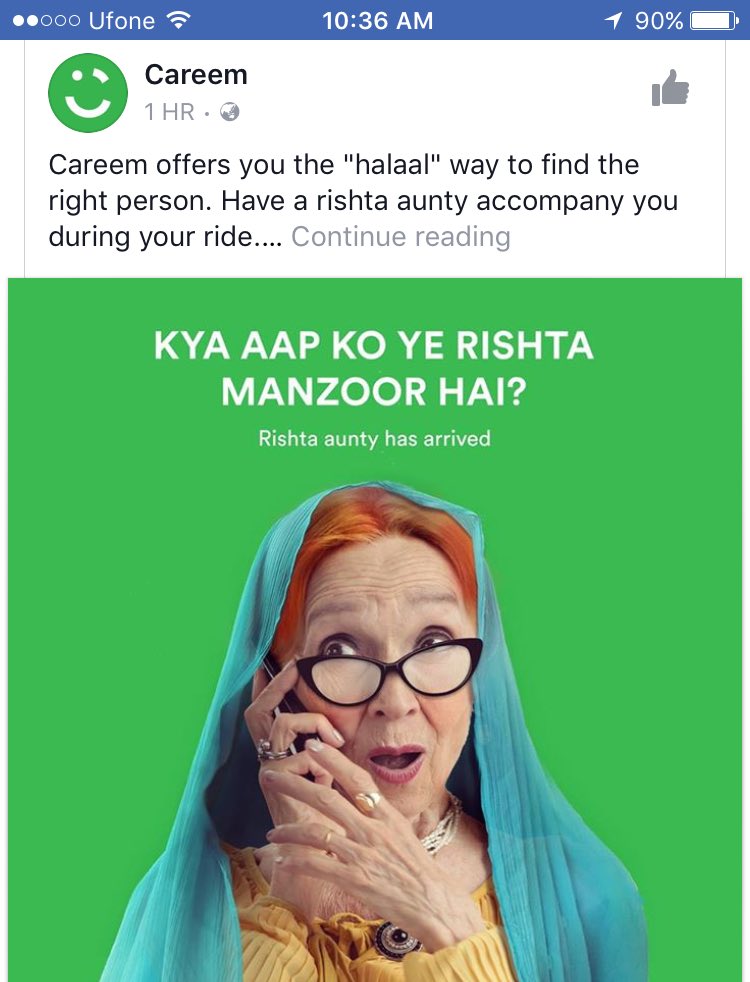
Task: Tap the Wi-Fi icon in status bar
Action: coord(179,21)
